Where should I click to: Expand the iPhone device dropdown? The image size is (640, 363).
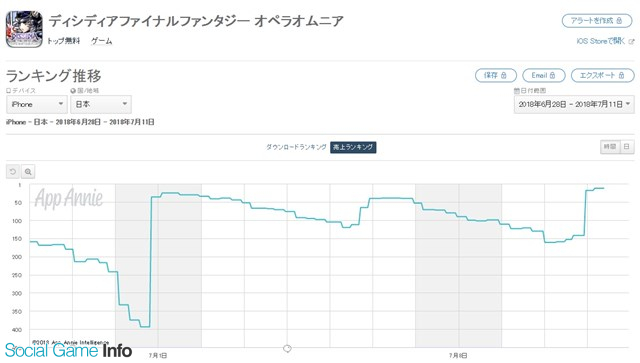click(x=37, y=105)
